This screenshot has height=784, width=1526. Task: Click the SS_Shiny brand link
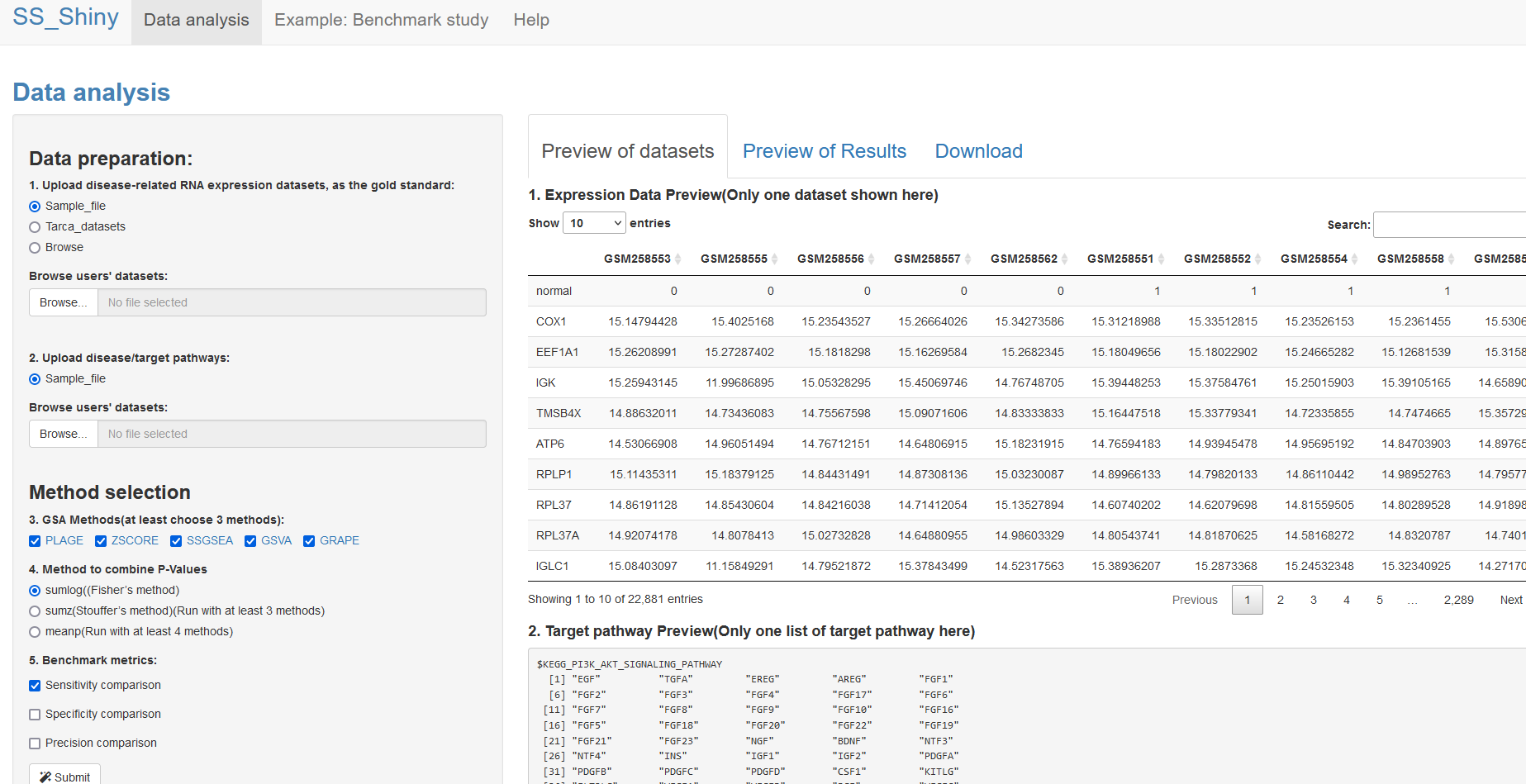[x=66, y=17]
